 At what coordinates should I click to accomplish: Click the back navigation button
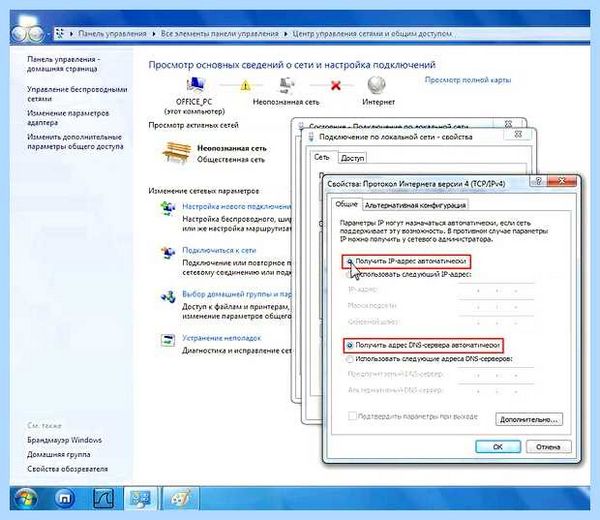(x=20, y=34)
